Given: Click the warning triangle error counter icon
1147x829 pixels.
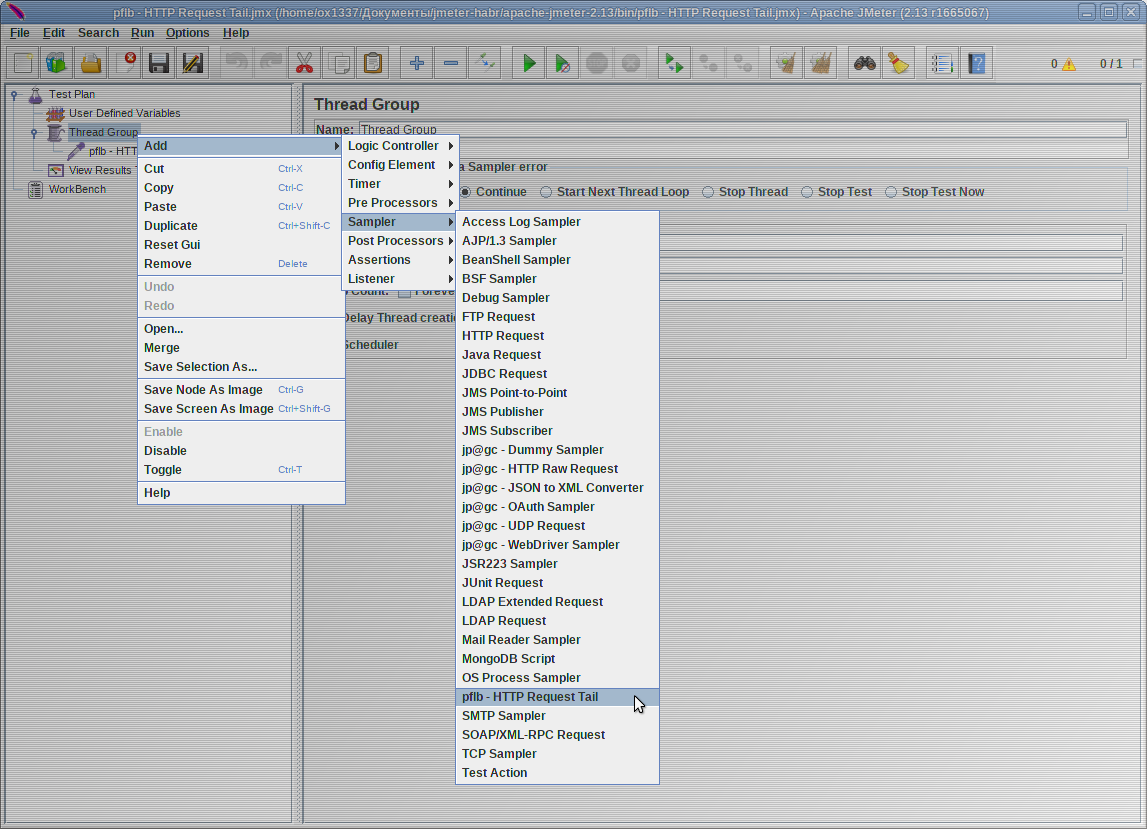Looking at the screenshot, I should point(1069,64).
